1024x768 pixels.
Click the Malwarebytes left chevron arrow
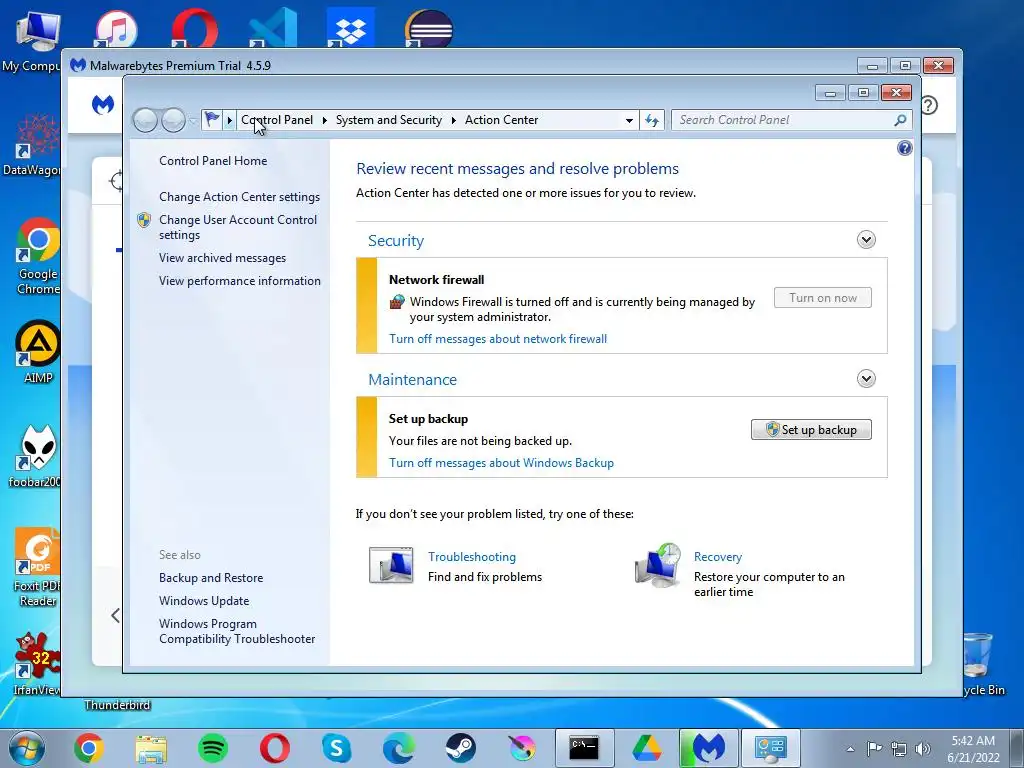tap(116, 615)
